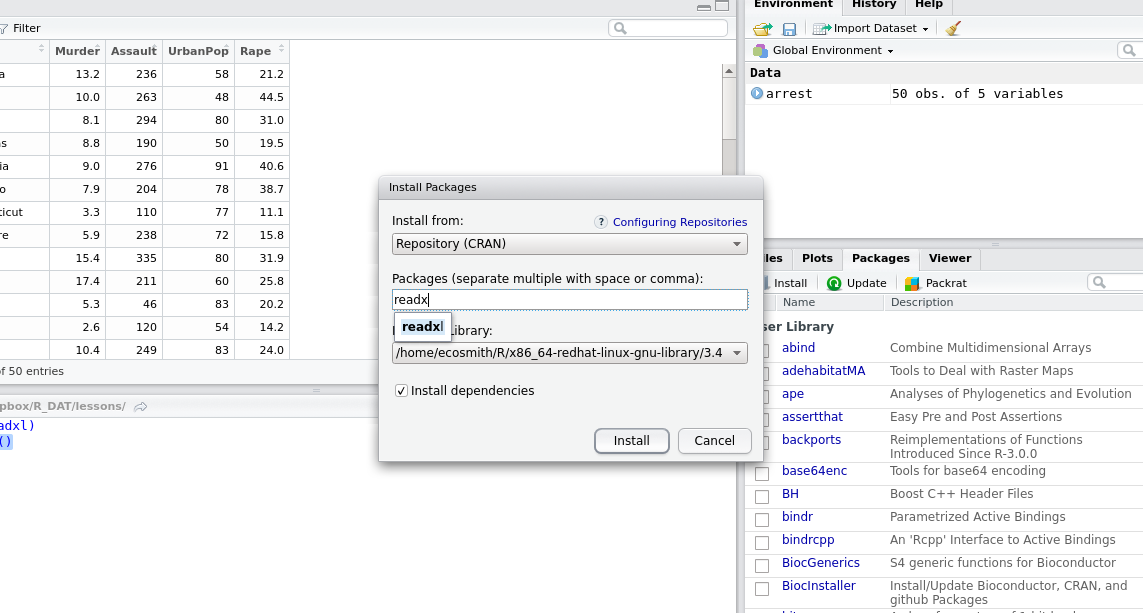Click the Filter funnel in data viewer

(x=4, y=28)
